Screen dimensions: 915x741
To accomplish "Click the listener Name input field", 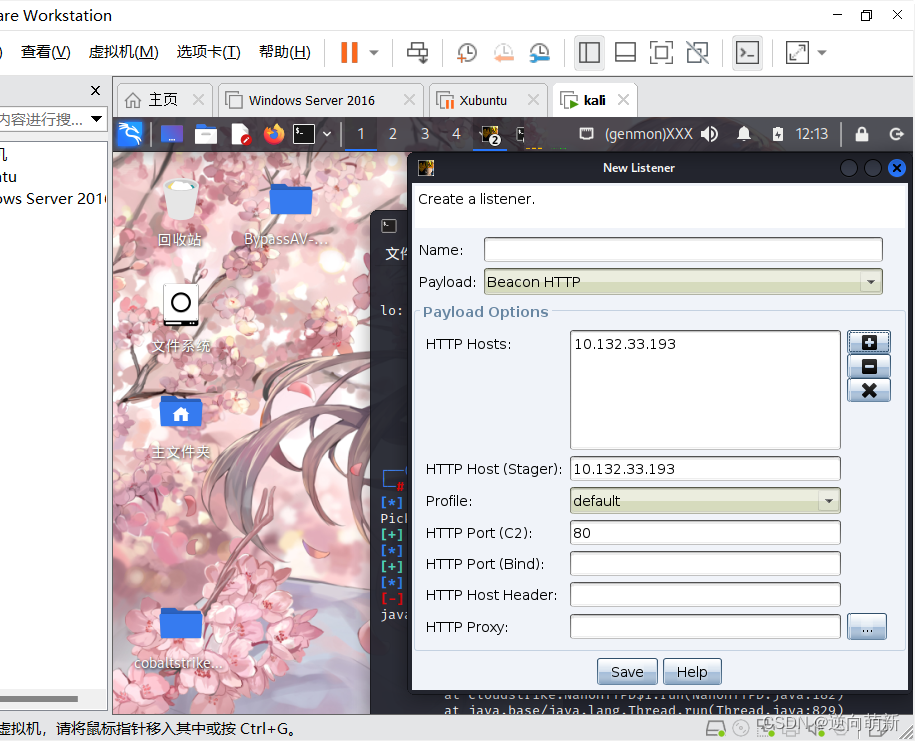I will click(683, 250).
